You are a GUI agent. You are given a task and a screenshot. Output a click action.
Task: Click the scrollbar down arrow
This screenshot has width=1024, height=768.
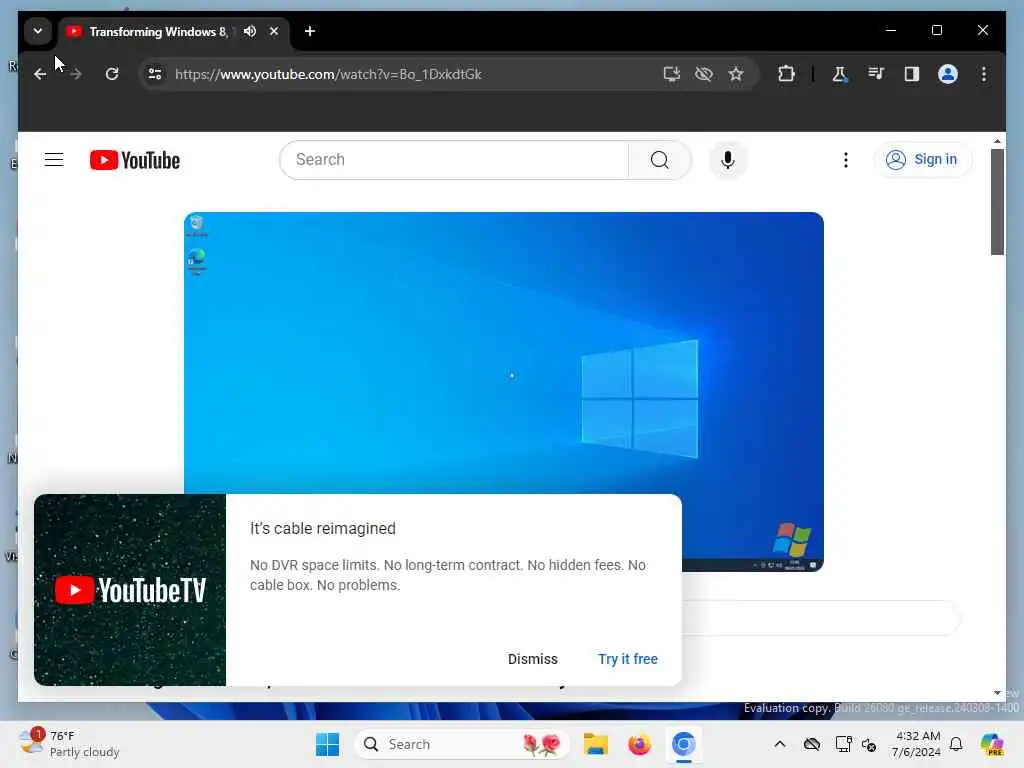click(x=997, y=693)
